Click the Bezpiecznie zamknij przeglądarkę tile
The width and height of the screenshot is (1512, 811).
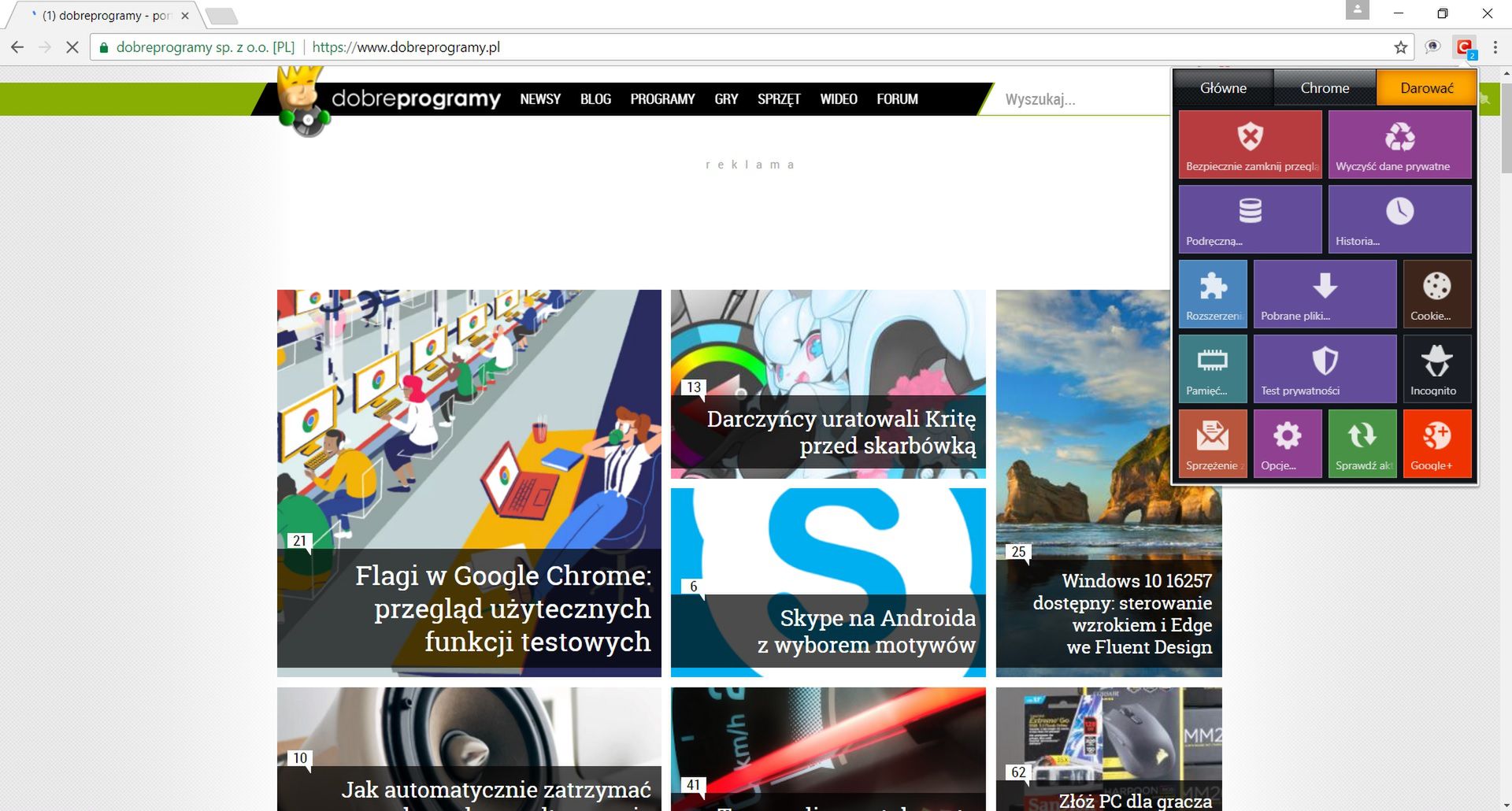coord(1251,144)
